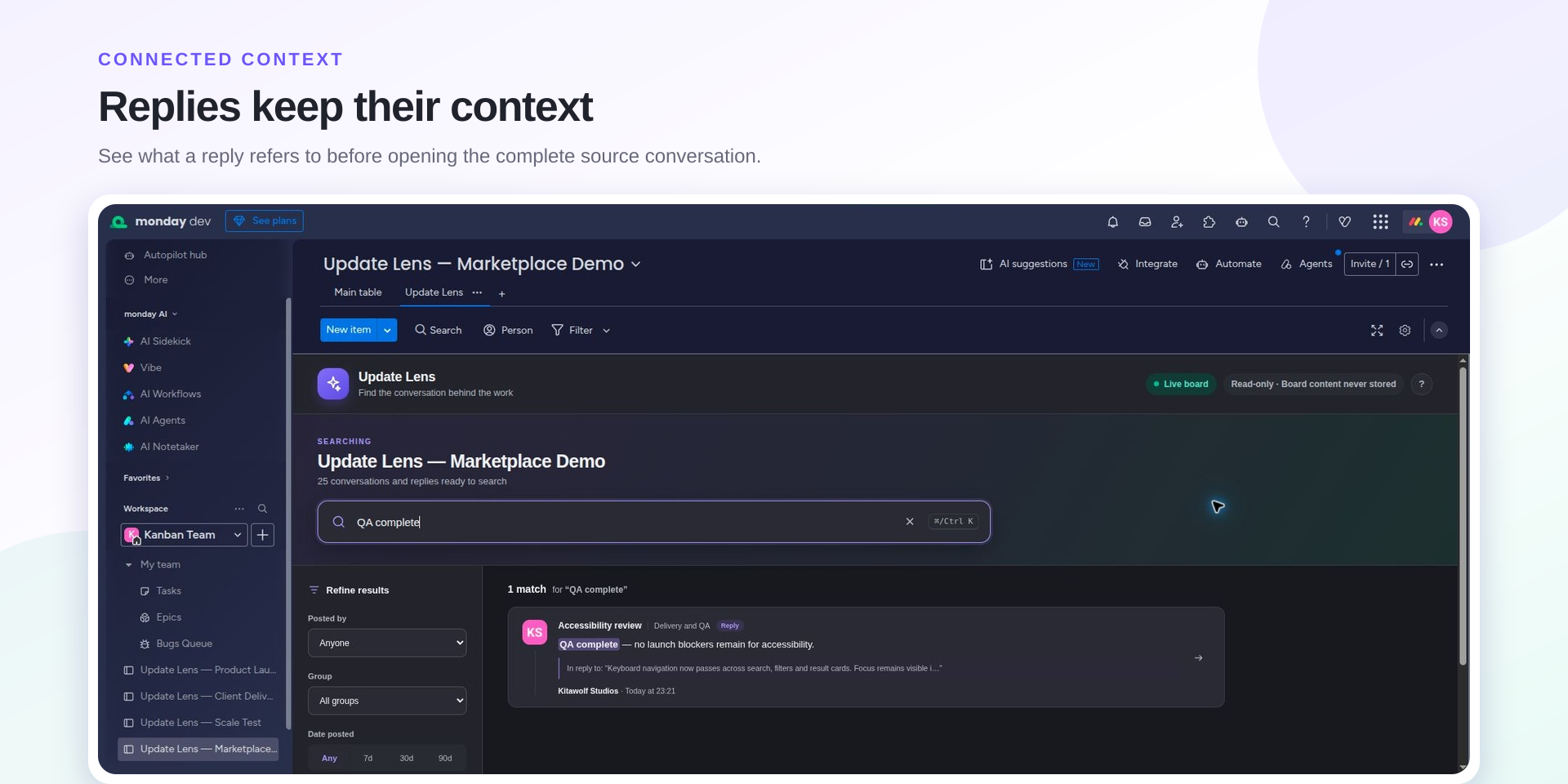
Task: Click the monday dev logo
Action: 161,221
